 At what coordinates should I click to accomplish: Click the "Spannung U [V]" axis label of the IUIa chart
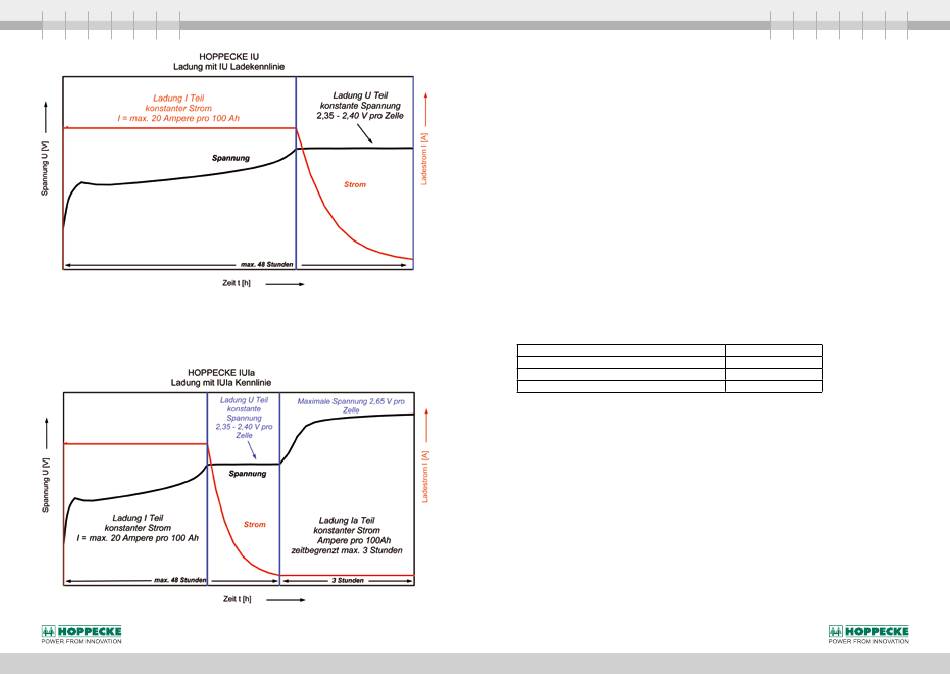tap(45, 485)
